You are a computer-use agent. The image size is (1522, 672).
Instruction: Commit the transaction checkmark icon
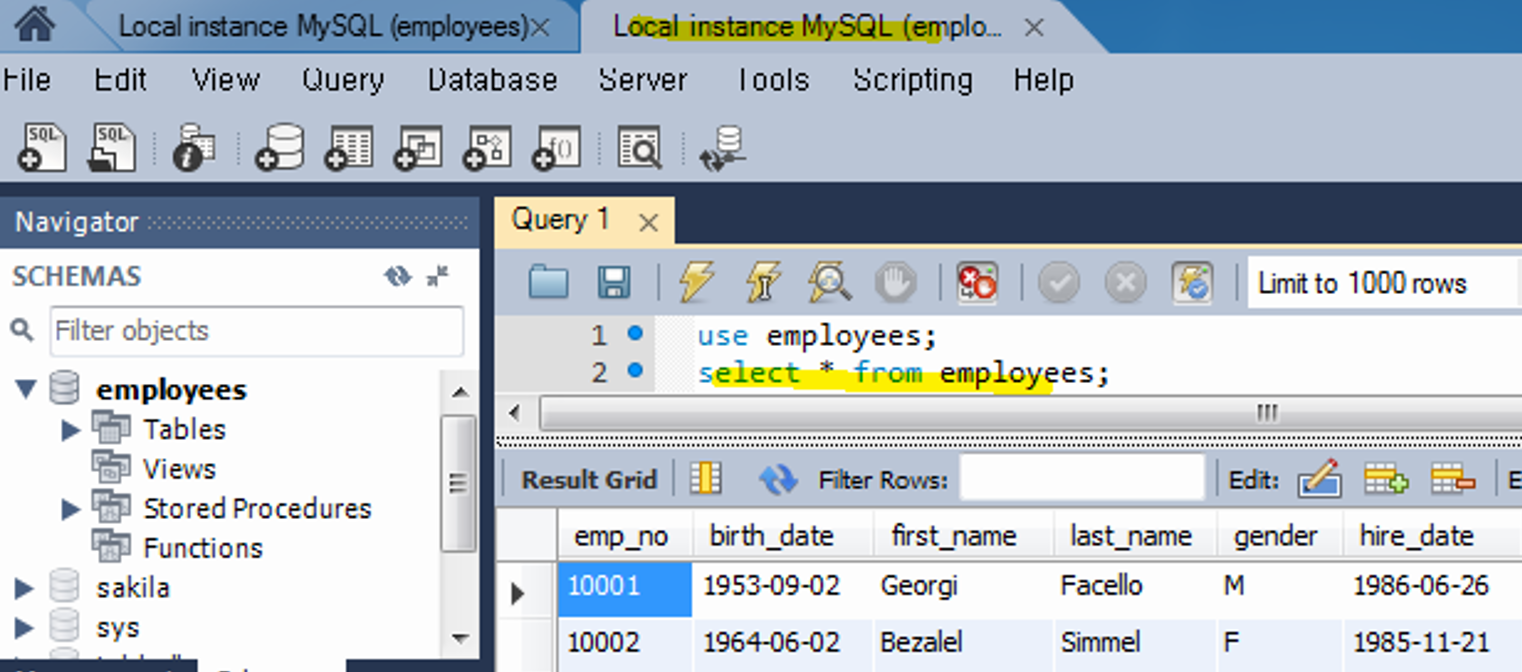(1058, 283)
